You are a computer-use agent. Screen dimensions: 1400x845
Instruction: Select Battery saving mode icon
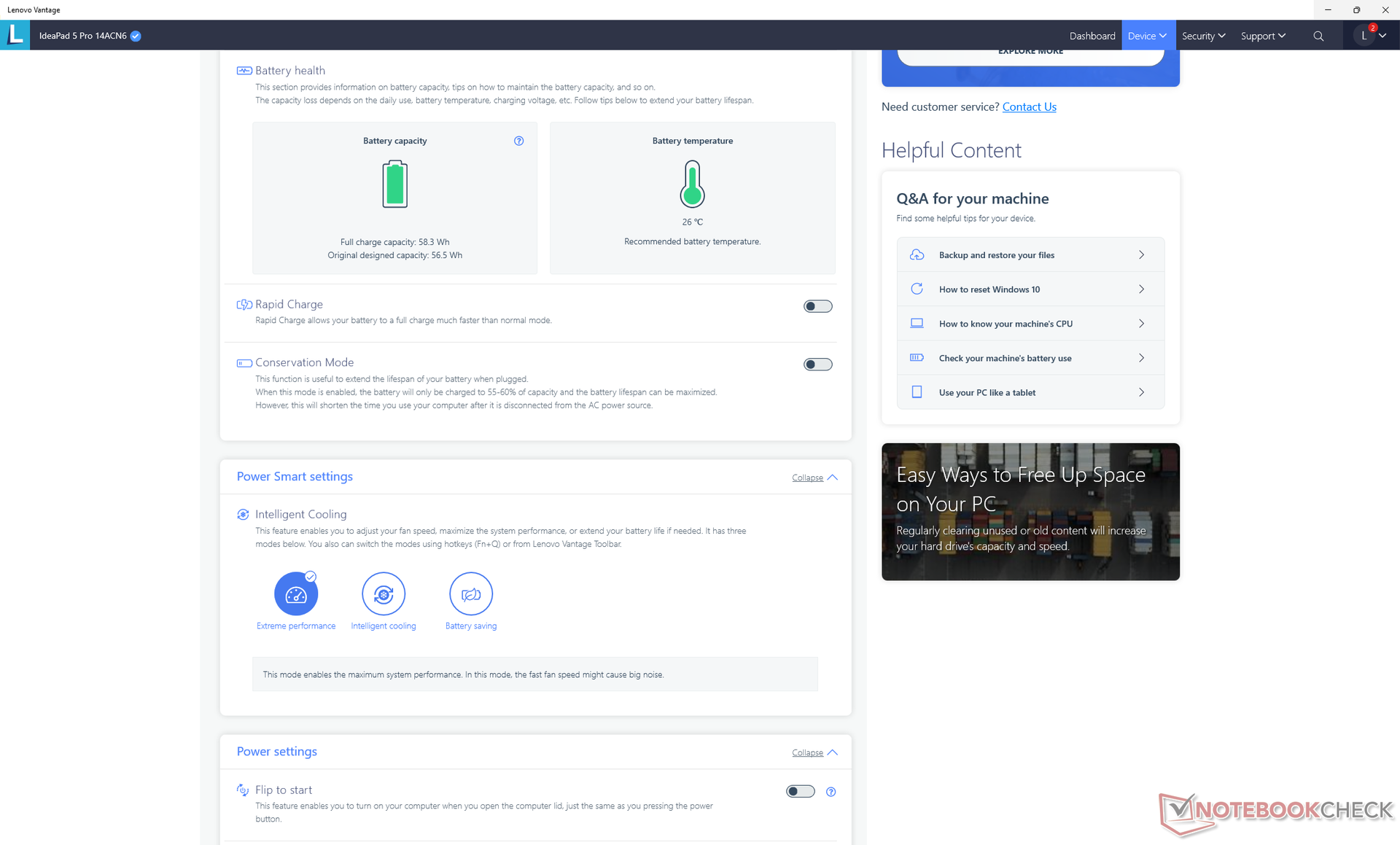click(x=471, y=594)
